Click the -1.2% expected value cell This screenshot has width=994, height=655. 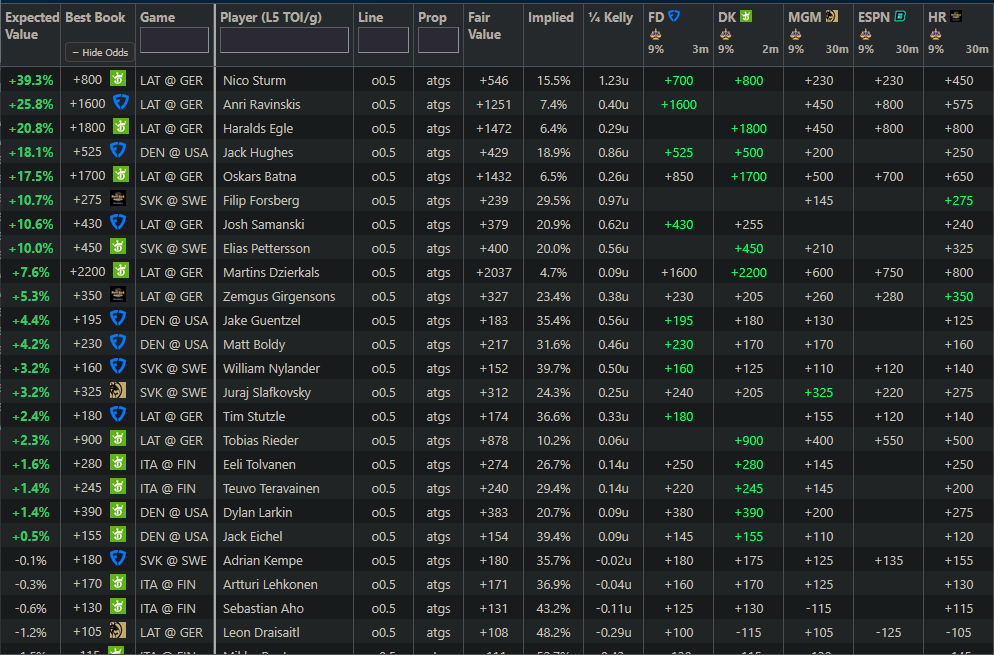pos(30,633)
